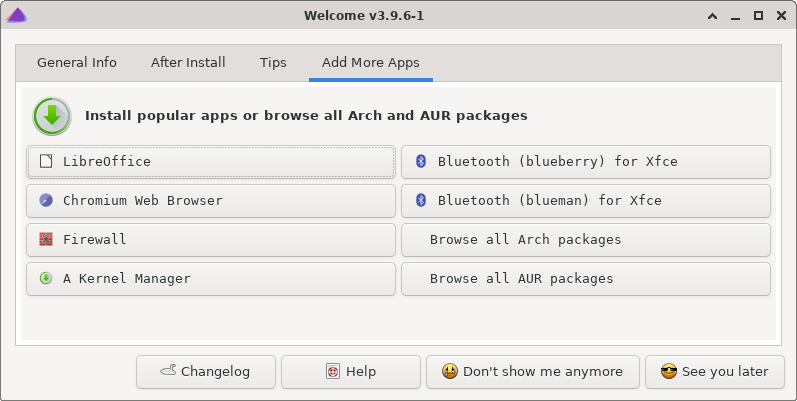
Task: Click the sunglasses emoji icon
Action: [x=668, y=372]
